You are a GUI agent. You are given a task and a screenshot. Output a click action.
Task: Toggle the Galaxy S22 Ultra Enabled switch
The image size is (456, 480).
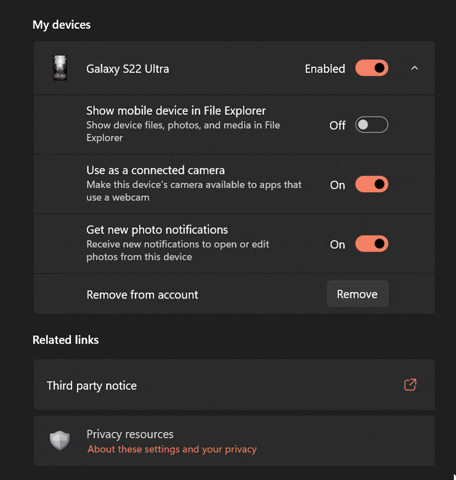tap(372, 68)
